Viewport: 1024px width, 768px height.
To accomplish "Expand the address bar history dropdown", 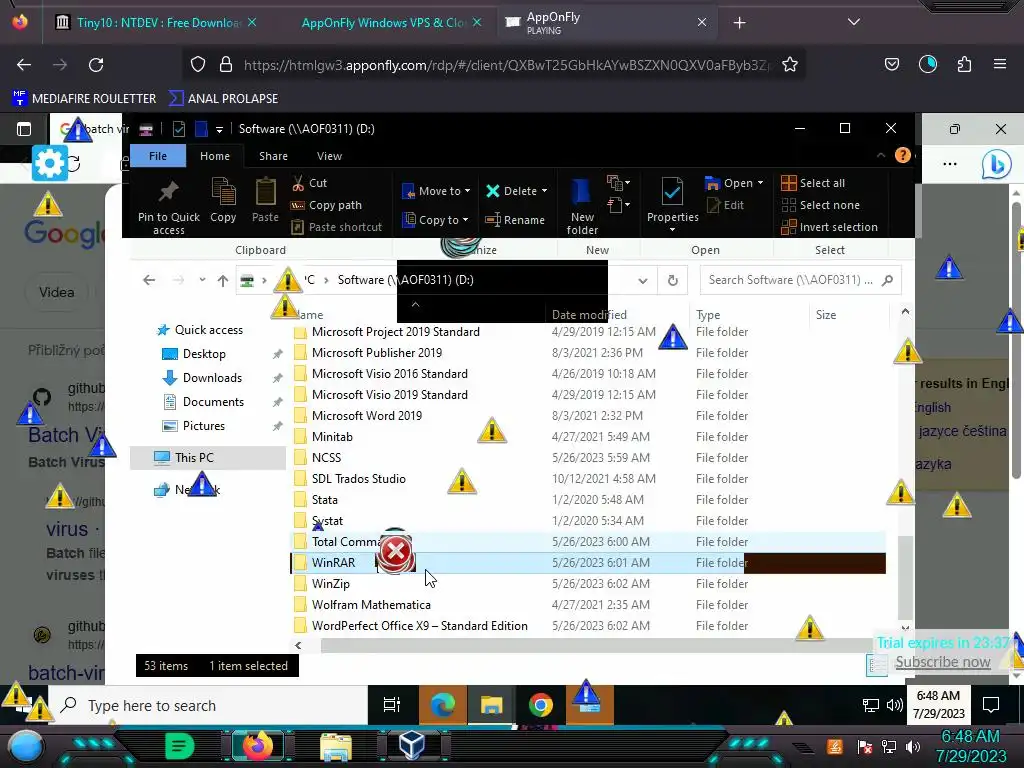I will [x=643, y=280].
